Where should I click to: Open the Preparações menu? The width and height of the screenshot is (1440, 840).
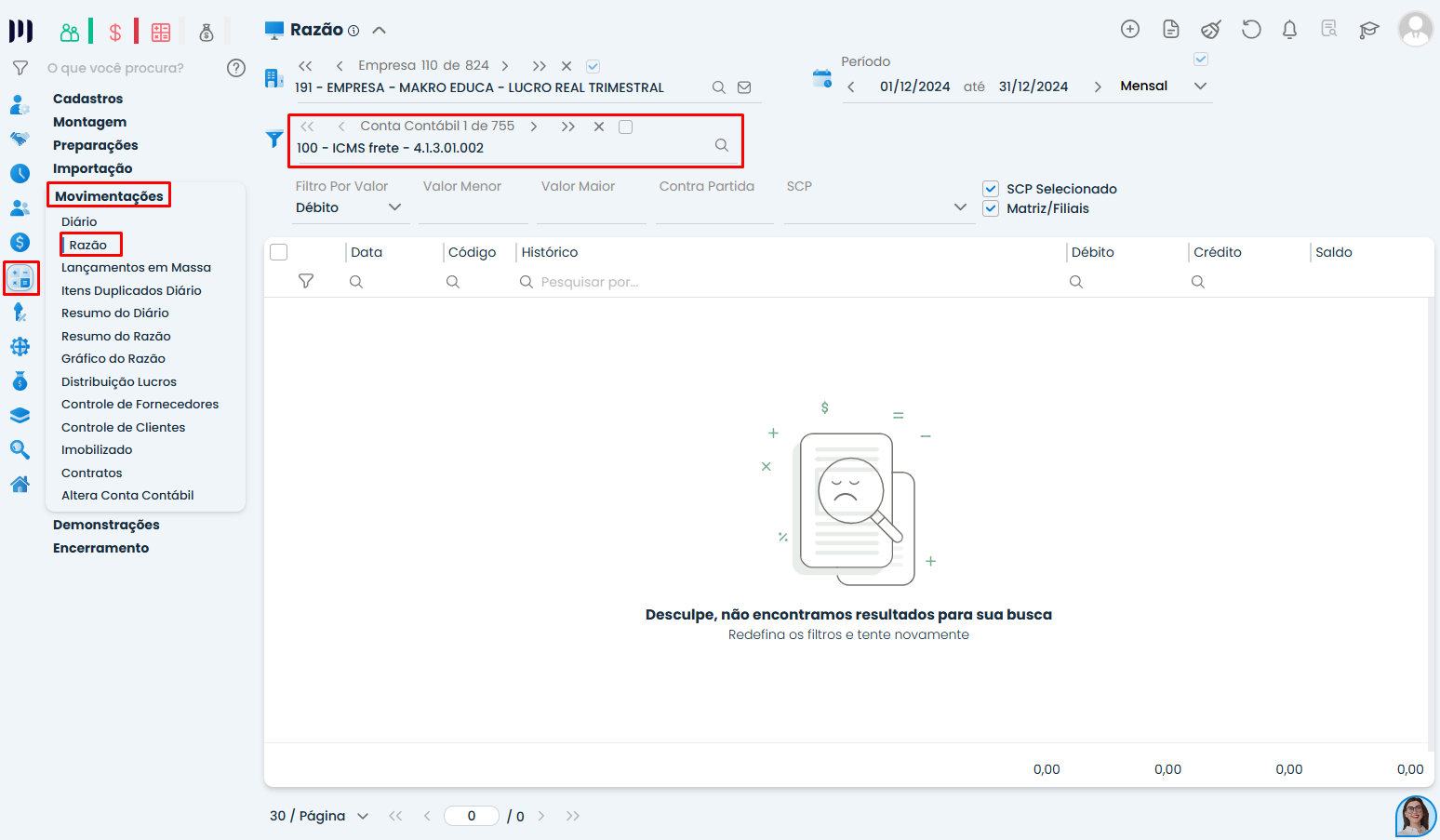(x=96, y=145)
